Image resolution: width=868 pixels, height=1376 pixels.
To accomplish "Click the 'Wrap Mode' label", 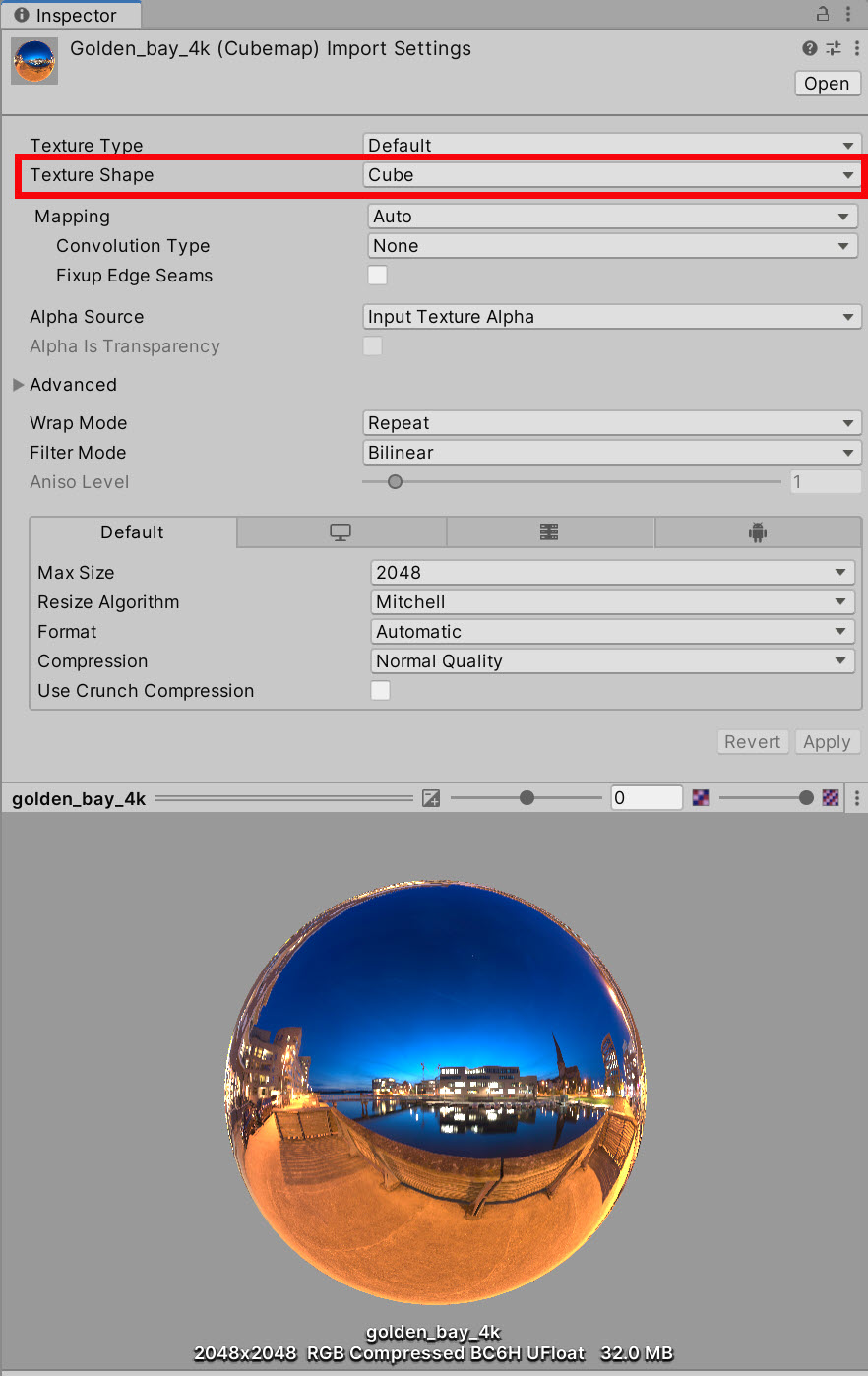I will (79, 423).
